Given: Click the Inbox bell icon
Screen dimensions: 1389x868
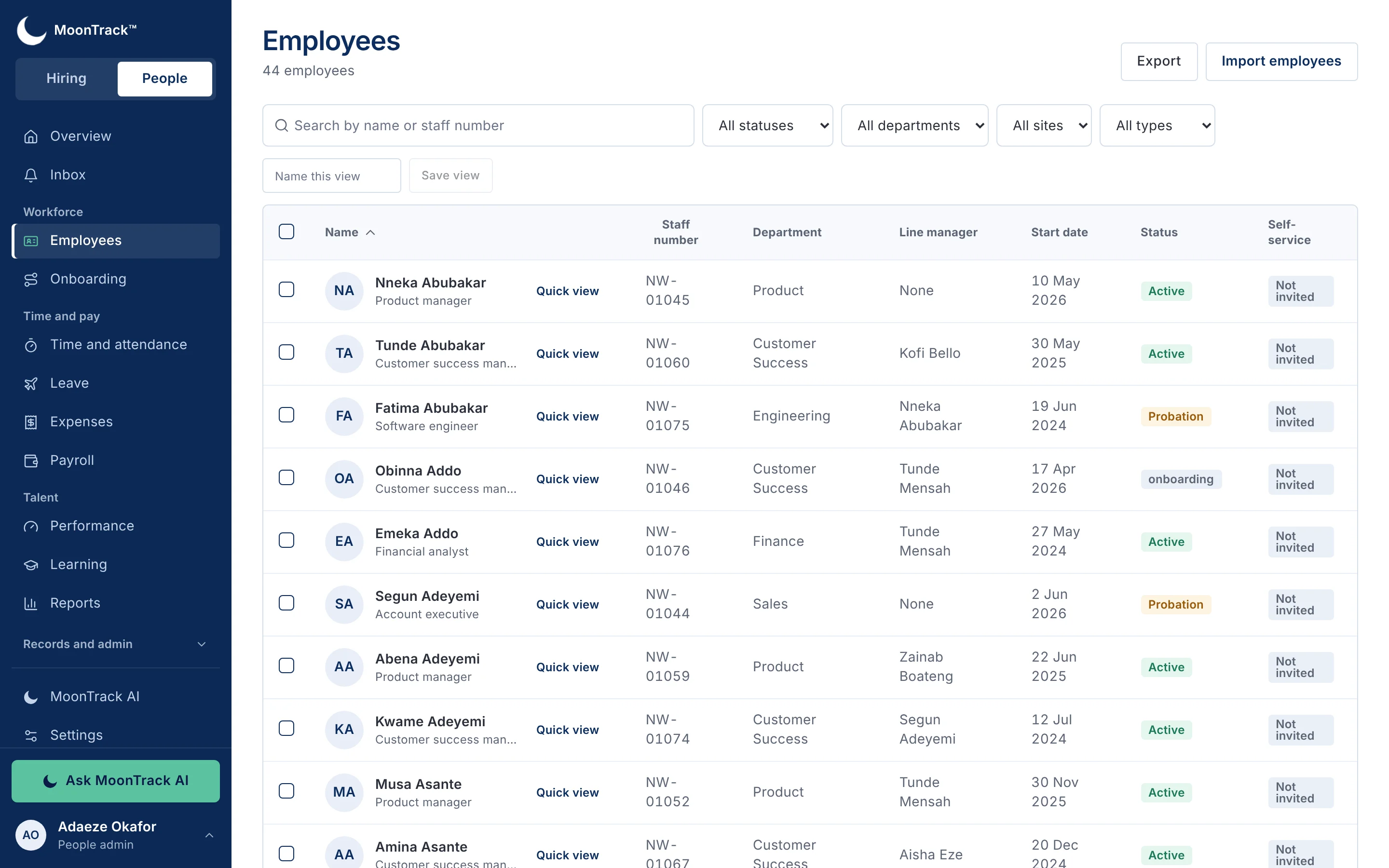Looking at the screenshot, I should coord(31,175).
